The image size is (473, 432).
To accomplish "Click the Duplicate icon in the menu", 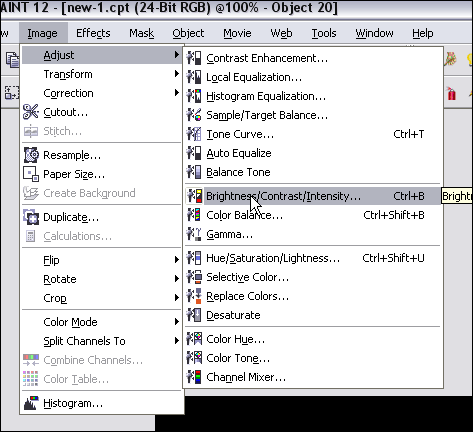I will 31,217.
